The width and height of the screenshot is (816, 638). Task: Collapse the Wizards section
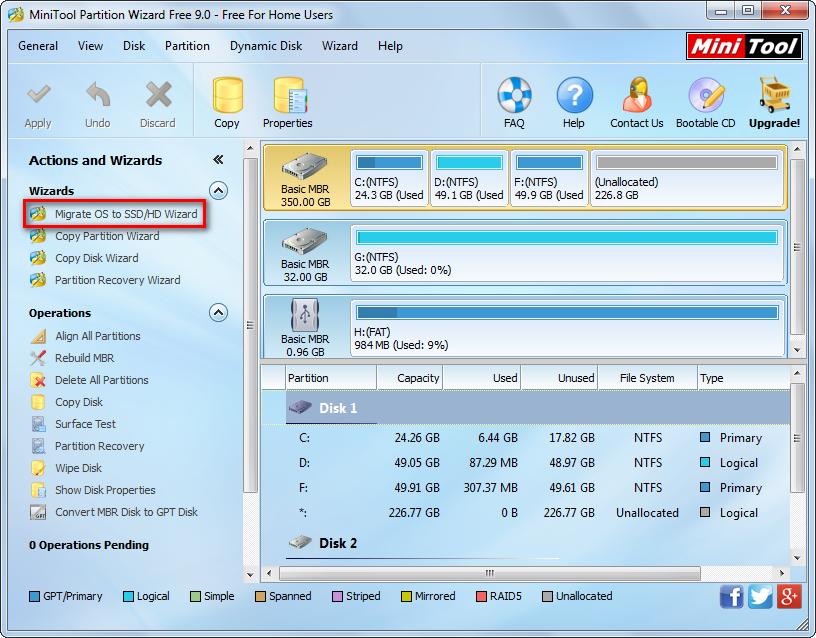219,190
